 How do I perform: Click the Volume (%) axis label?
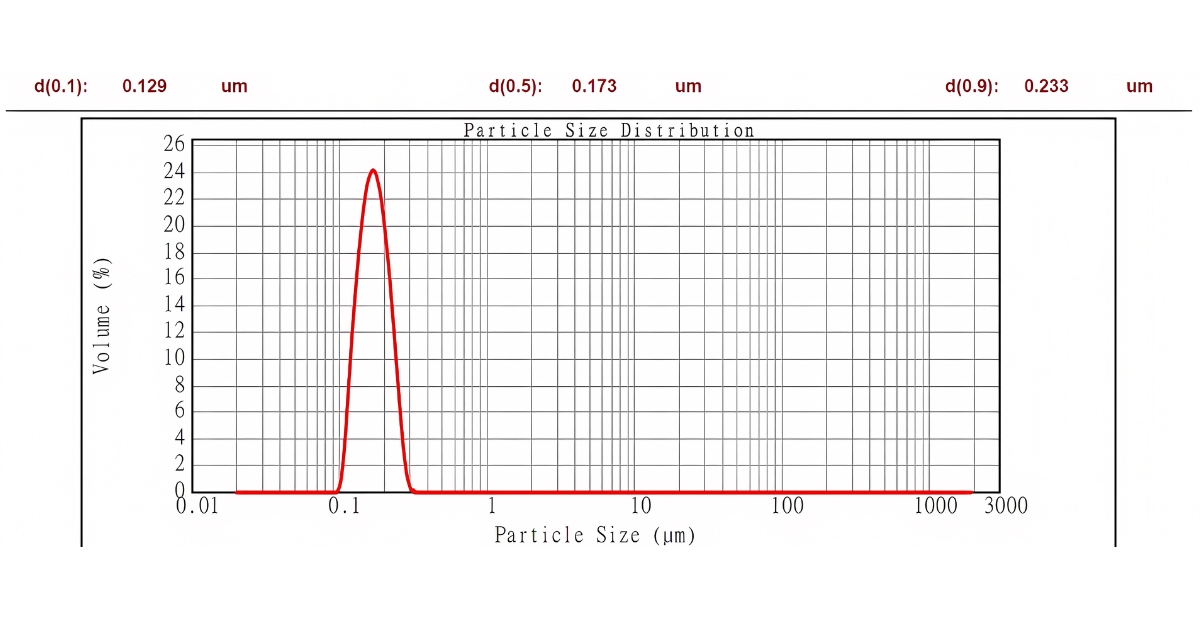102,316
